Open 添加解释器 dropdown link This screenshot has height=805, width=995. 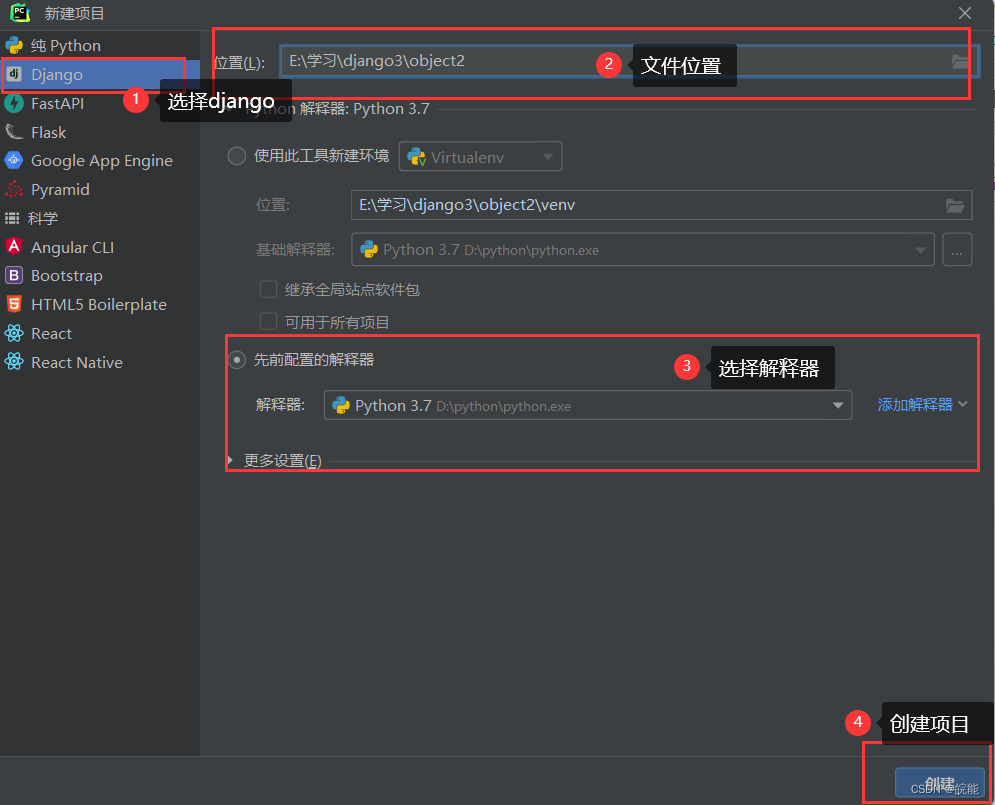(922, 405)
